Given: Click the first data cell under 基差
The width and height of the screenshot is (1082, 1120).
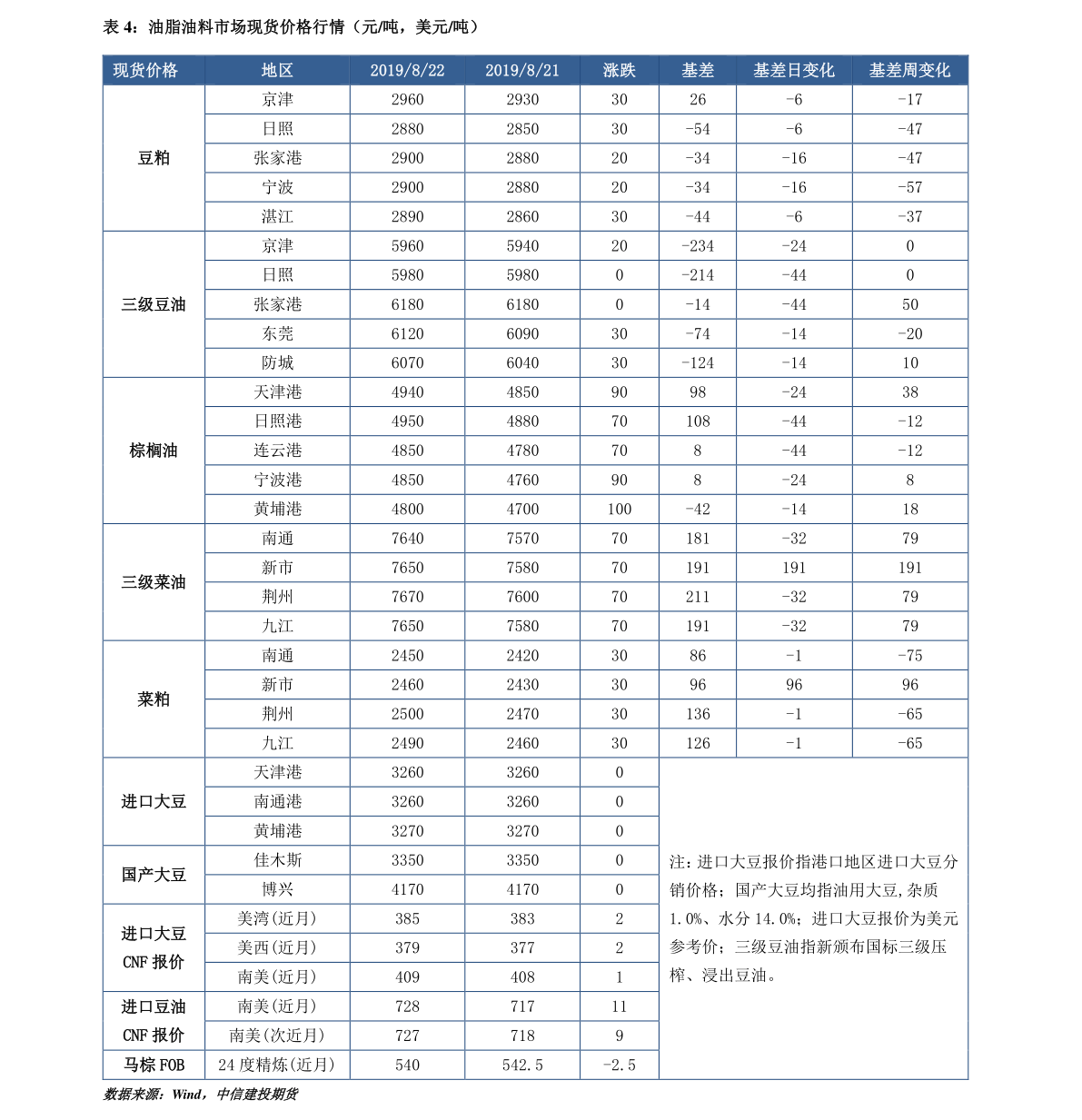Looking at the screenshot, I should coord(697,99).
